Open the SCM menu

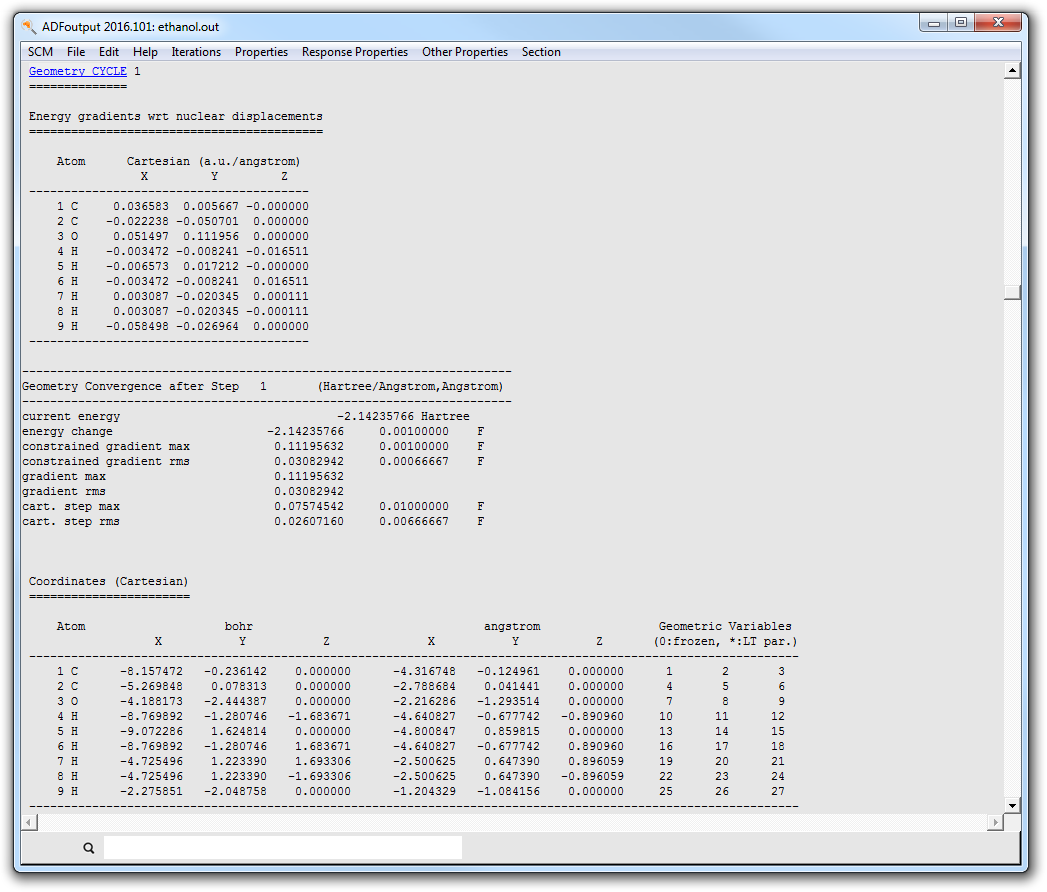(x=40, y=52)
